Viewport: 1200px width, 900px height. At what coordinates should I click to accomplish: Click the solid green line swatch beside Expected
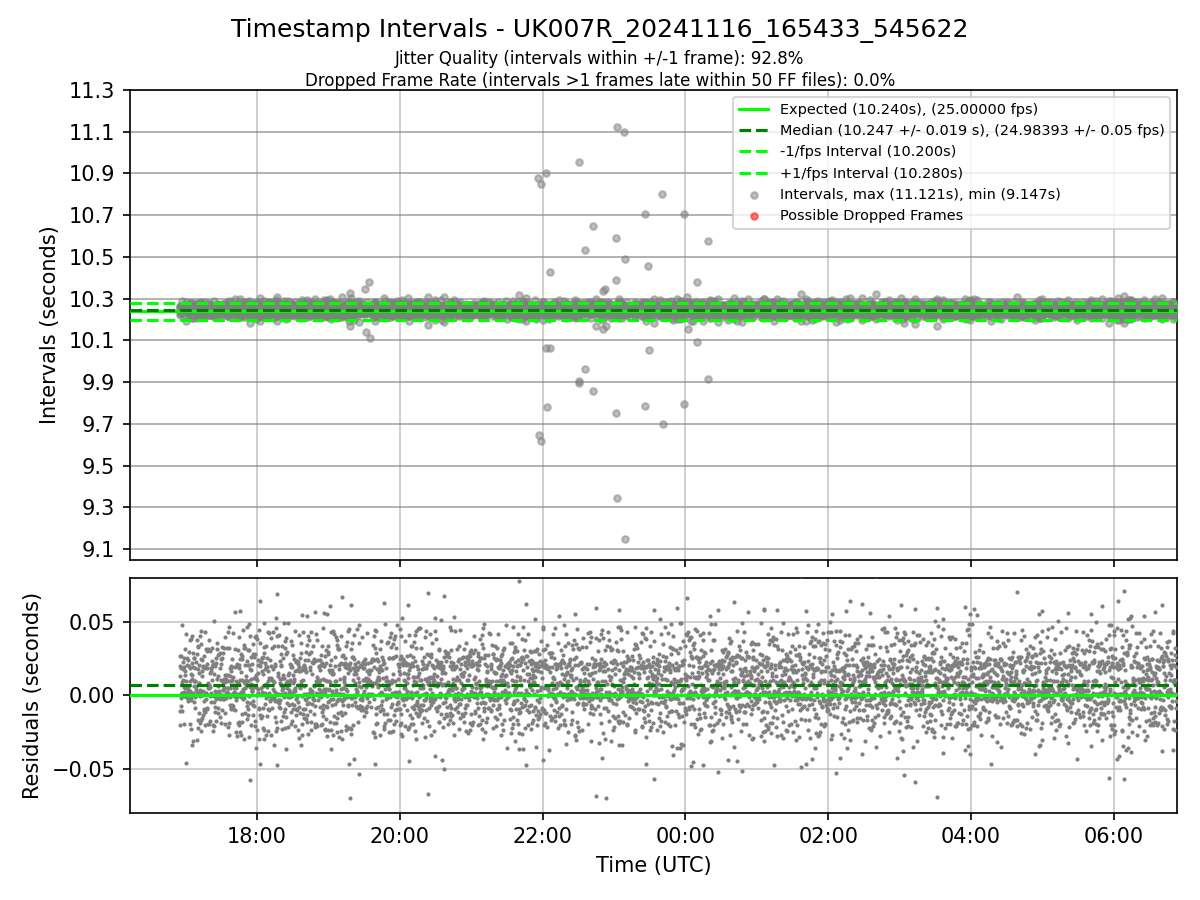[x=755, y=109]
